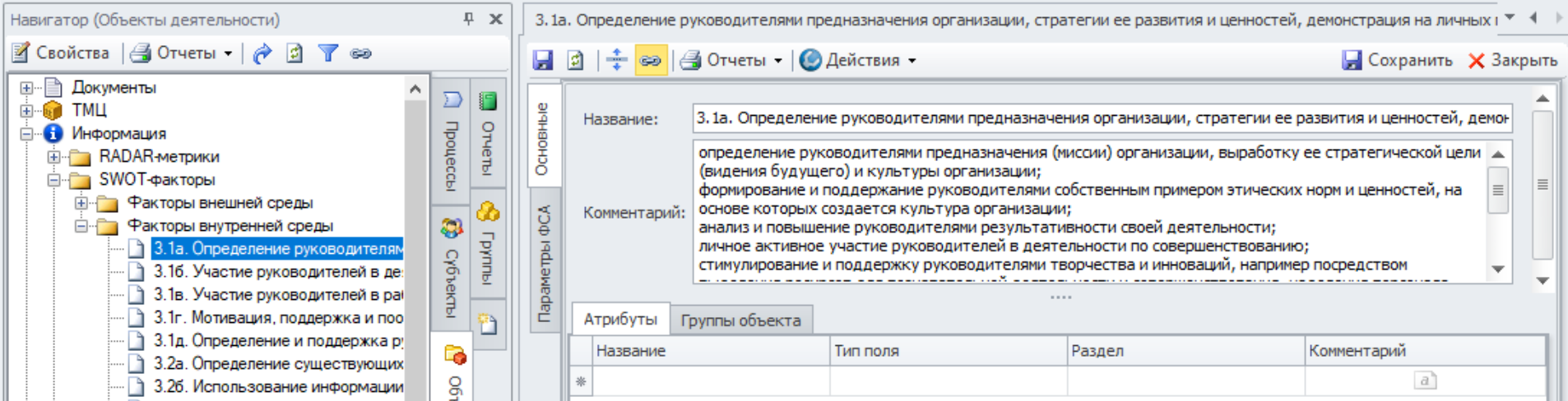Open the Параметры ФСА vertical tab
Image resolution: width=1568 pixels, height=401 pixels.
point(544,263)
